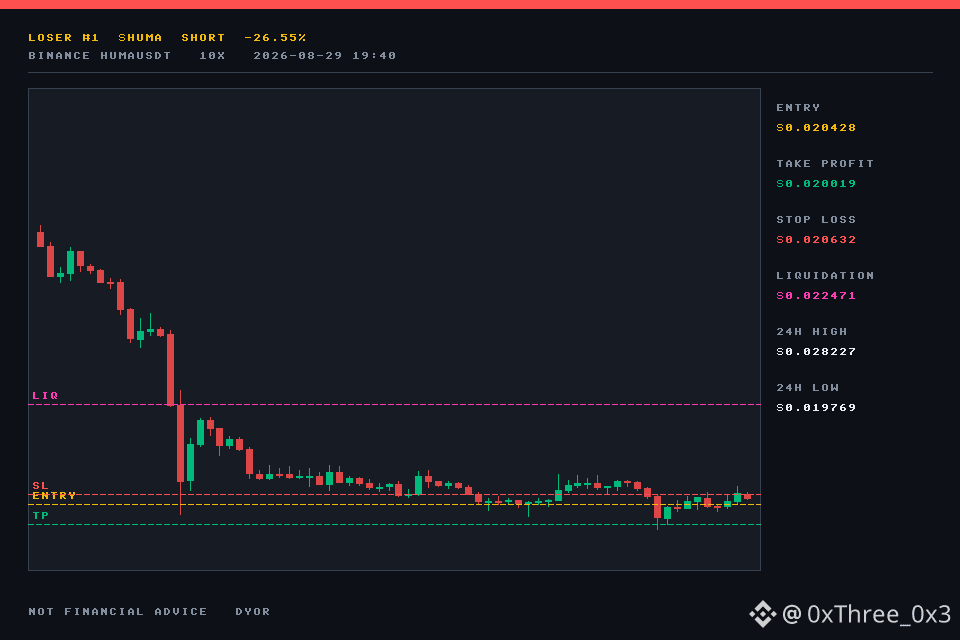Click the 24H low value $0.019769
Screen dimensions: 960x640
(816, 408)
